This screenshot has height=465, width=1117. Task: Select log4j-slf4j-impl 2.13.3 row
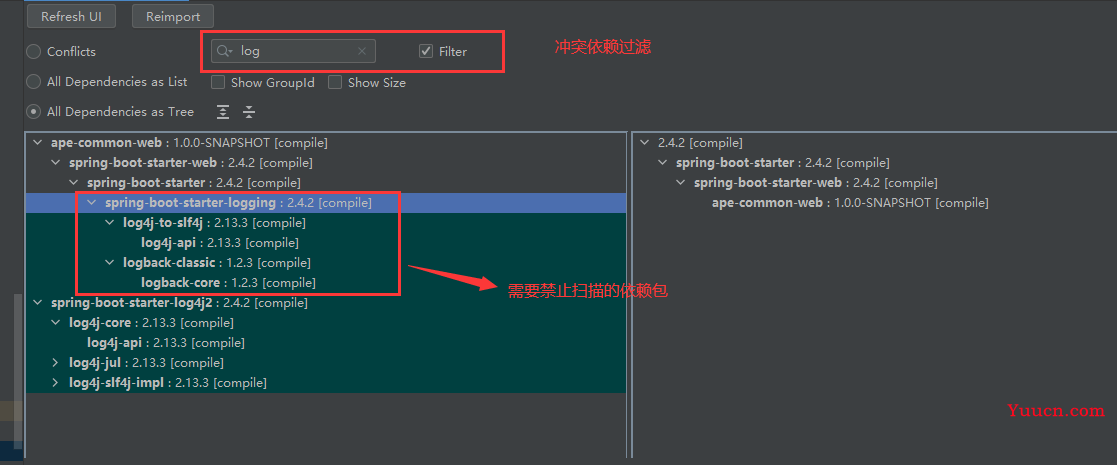click(x=326, y=383)
